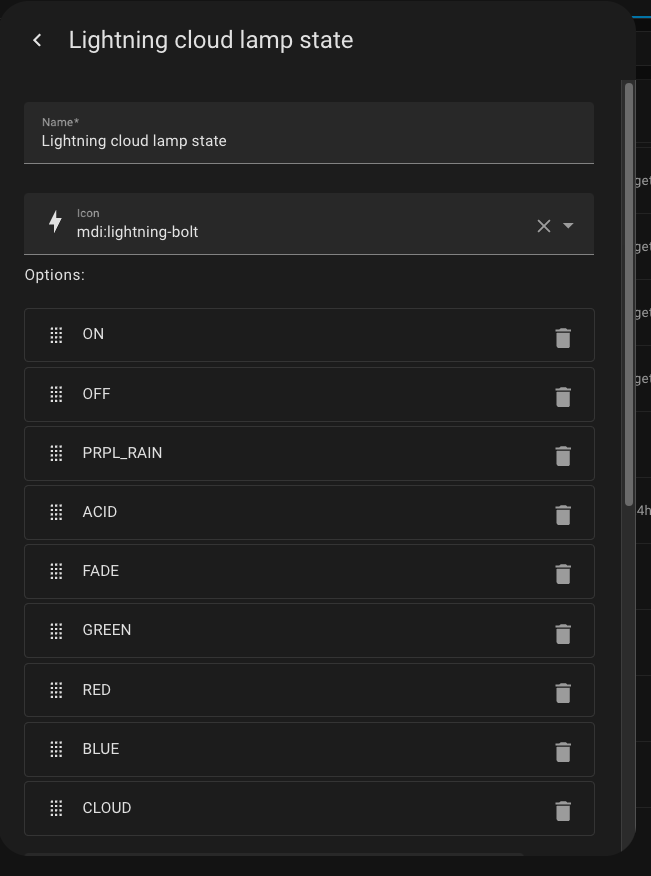The width and height of the screenshot is (651, 876).
Task: Delete the CLOUD option
Action: click(x=563, y=811)
